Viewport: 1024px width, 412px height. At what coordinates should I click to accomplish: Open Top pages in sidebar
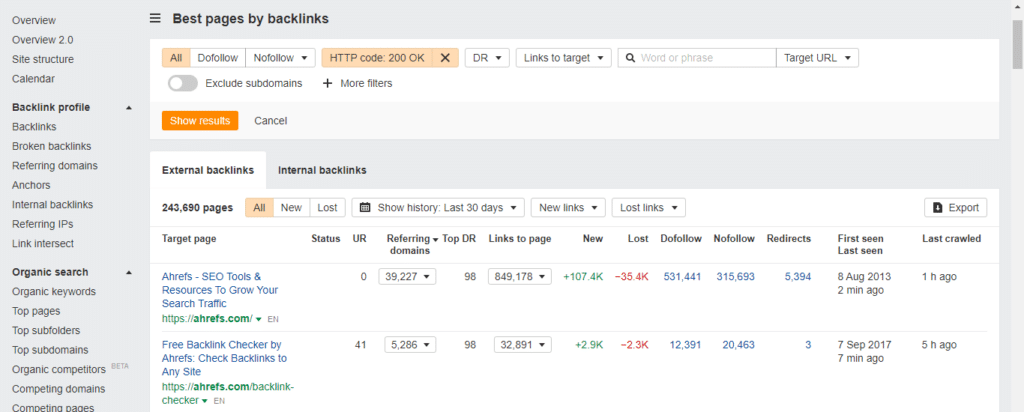(x=36, y=311)
